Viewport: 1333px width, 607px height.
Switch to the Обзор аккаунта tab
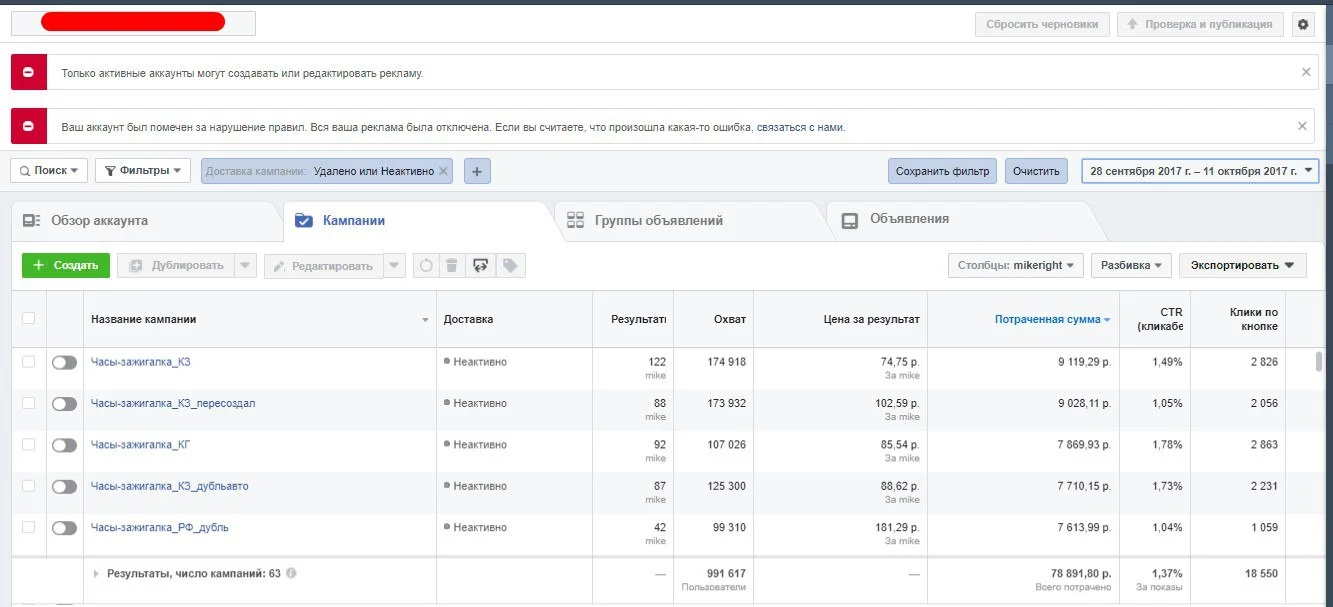tap(99, 220)
